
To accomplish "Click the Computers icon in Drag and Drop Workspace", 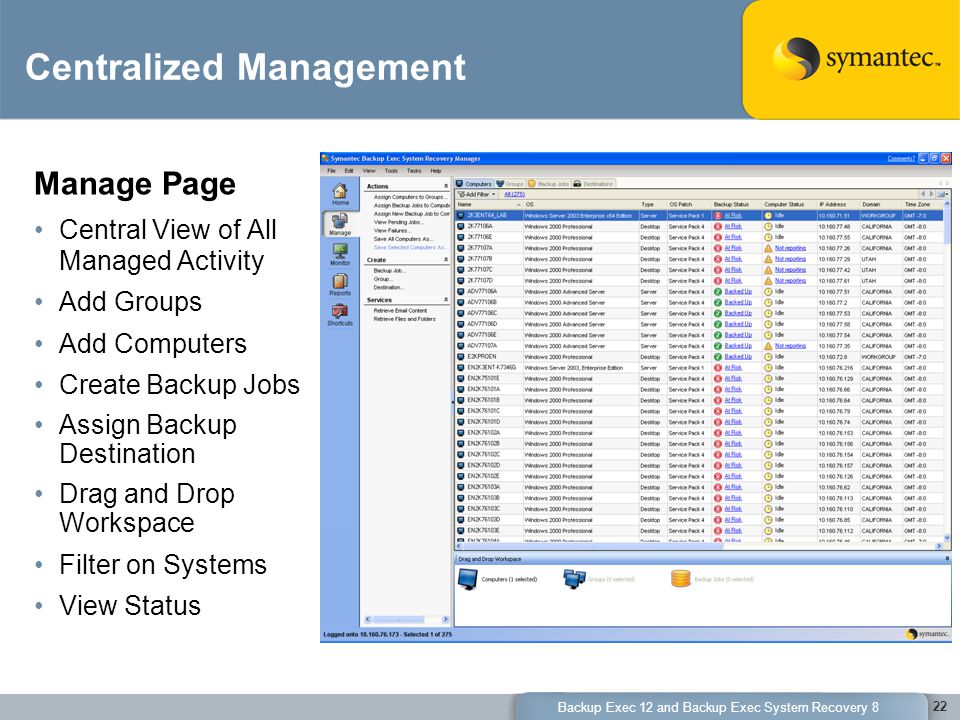I will [468, 579].
